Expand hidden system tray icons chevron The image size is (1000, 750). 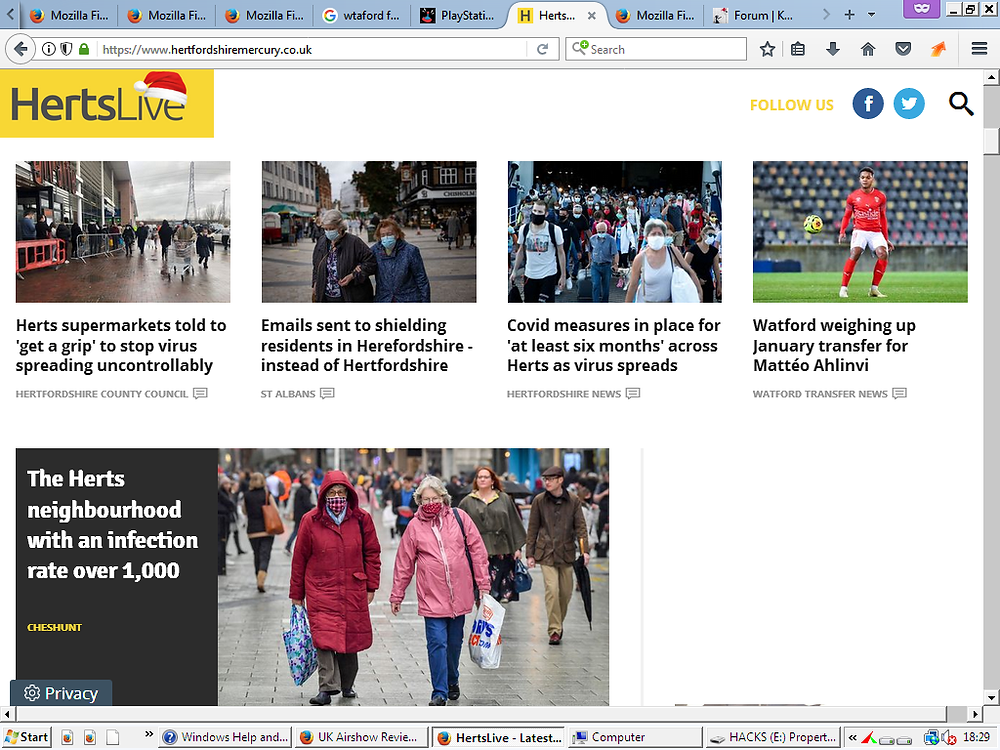point(852,737)
